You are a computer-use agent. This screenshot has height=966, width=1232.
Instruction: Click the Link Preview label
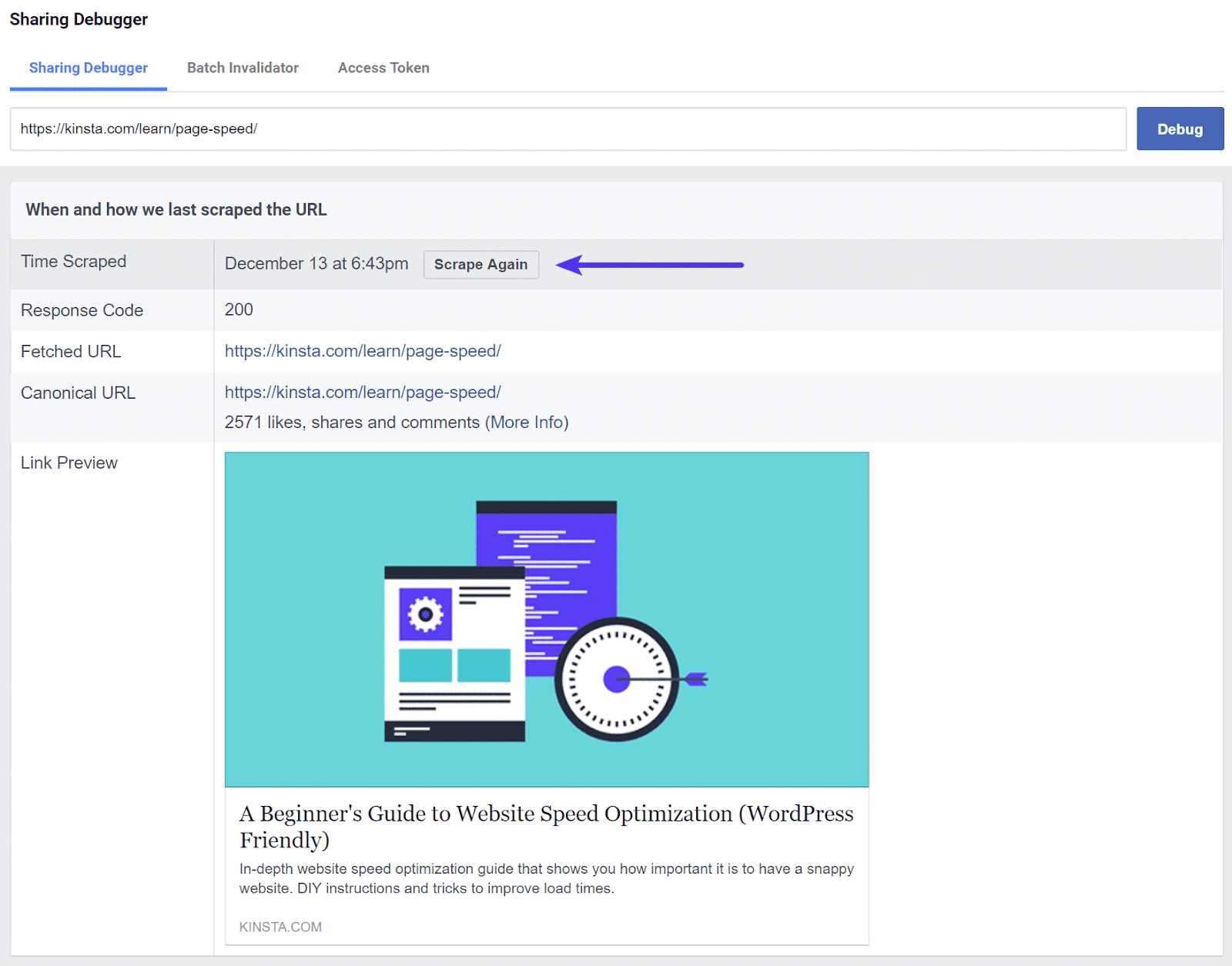(x=69, y=463)
